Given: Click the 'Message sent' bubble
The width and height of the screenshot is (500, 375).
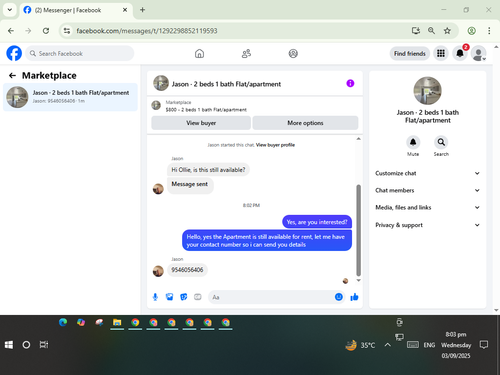Looking at the screenshot, I should click(190, 185).
